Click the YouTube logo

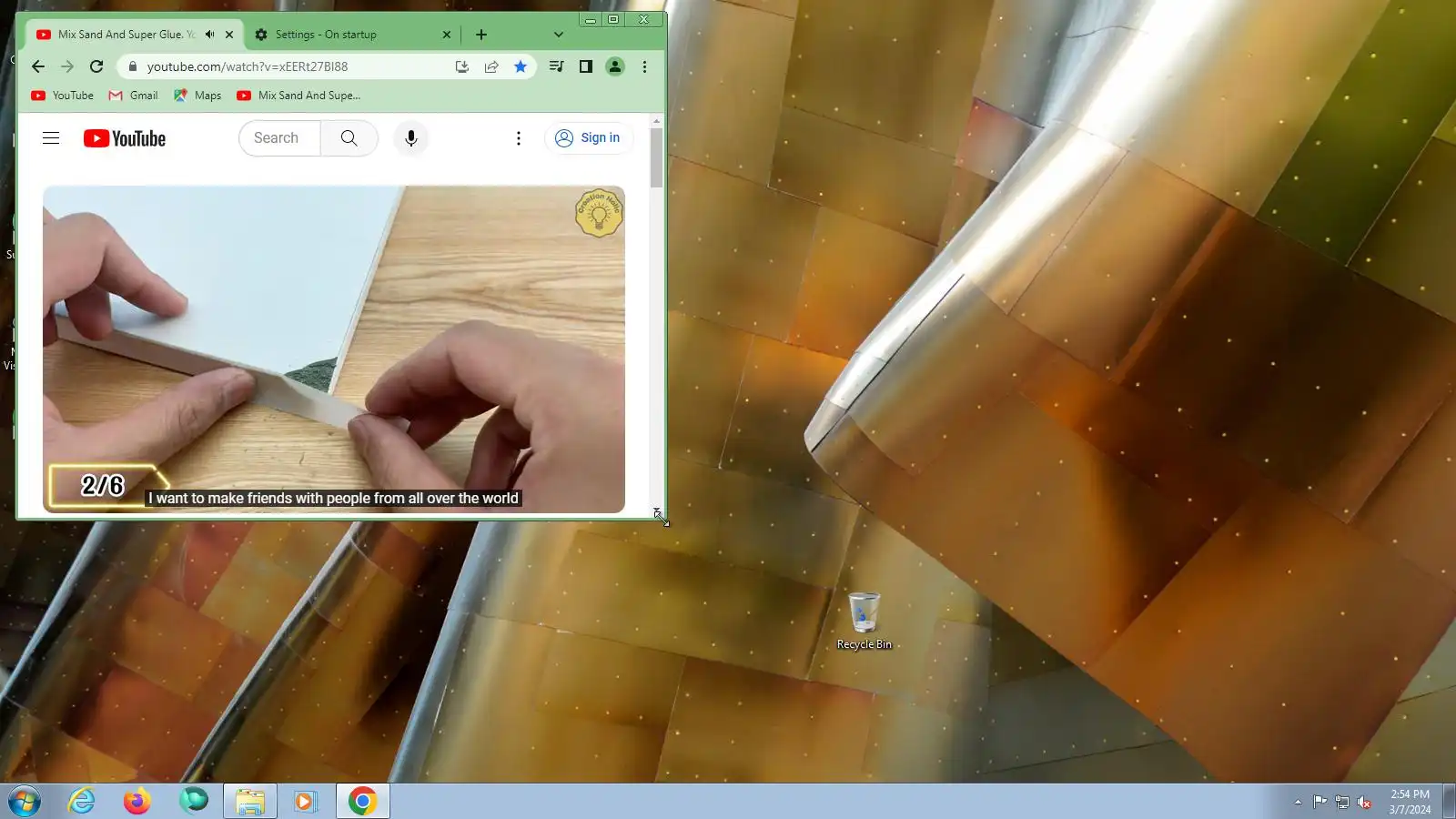tap(125, 138)
